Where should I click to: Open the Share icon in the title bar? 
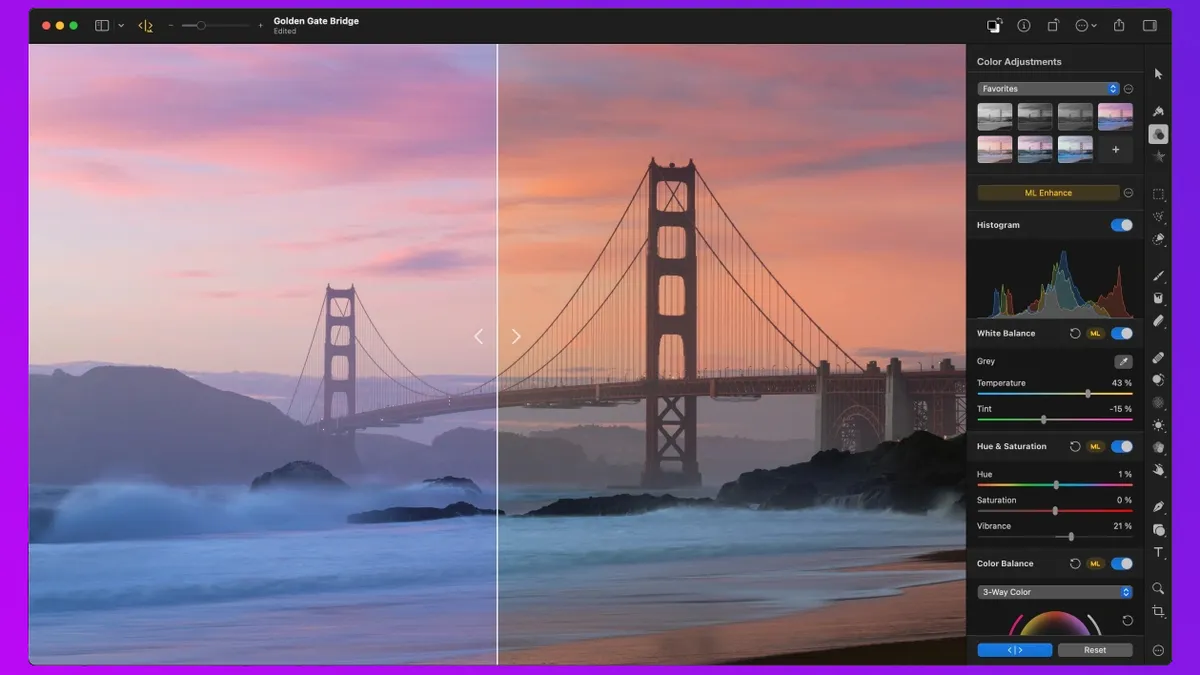click(x=1119, y=25)
